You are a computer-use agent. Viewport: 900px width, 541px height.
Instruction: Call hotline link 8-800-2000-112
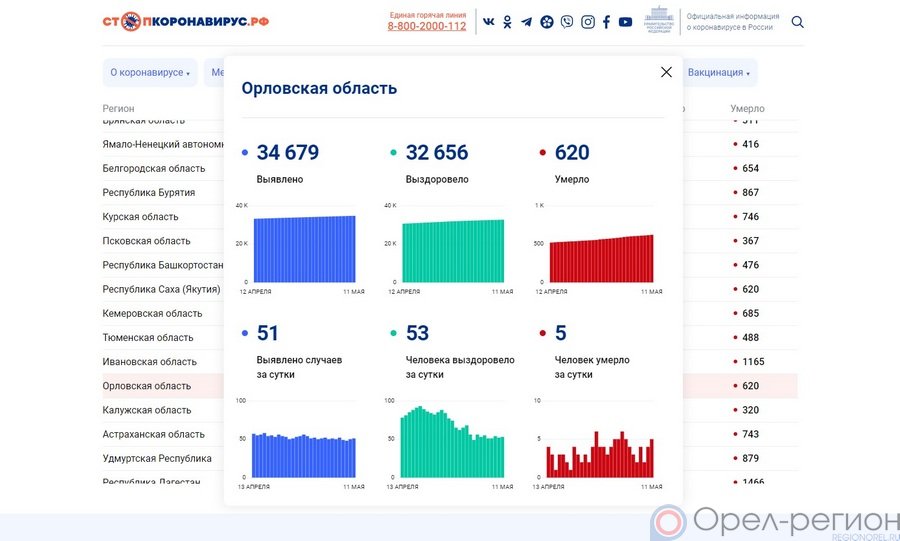[x=426, y=26]
